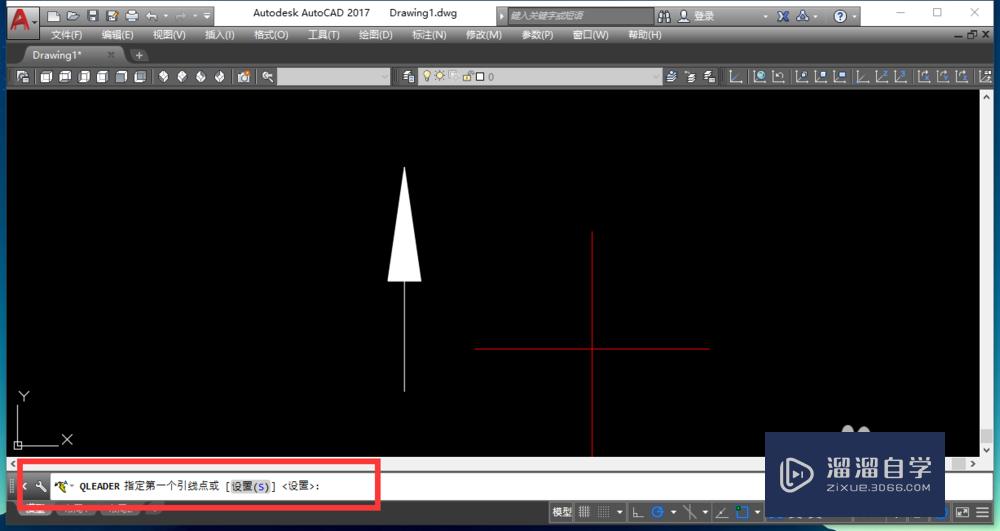Click the Face UCS icon

pyautogui.click(x=802, y=76)
